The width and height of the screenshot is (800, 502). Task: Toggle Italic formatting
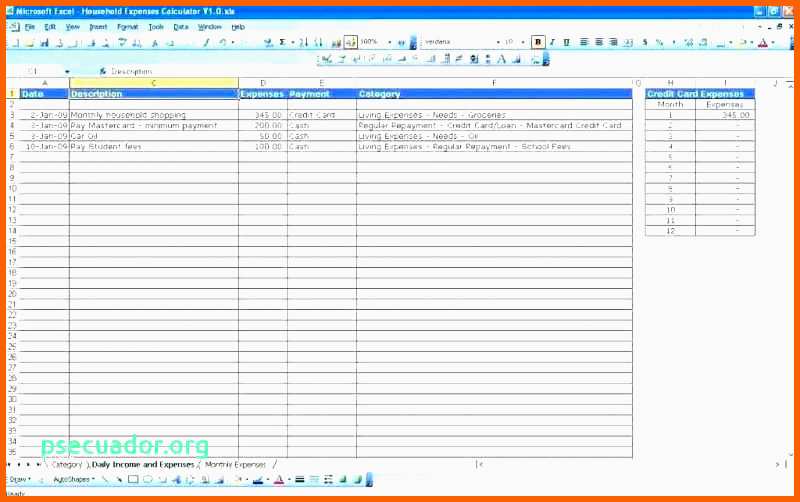[553, 43]
